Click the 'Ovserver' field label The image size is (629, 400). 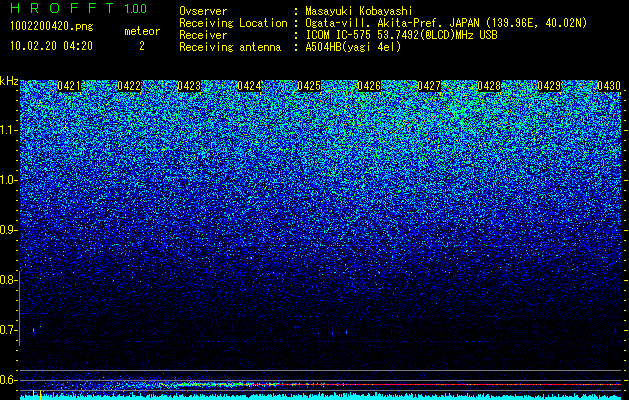coord(203,11)
